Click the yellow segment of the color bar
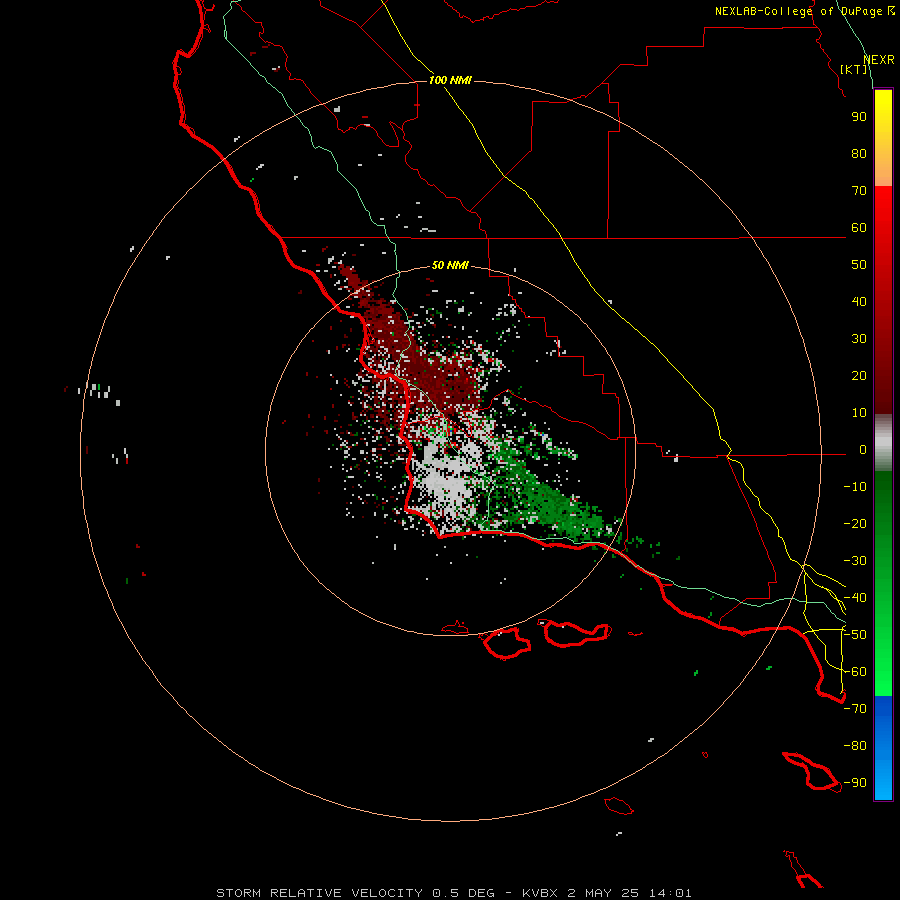 [x=883, y=138]
